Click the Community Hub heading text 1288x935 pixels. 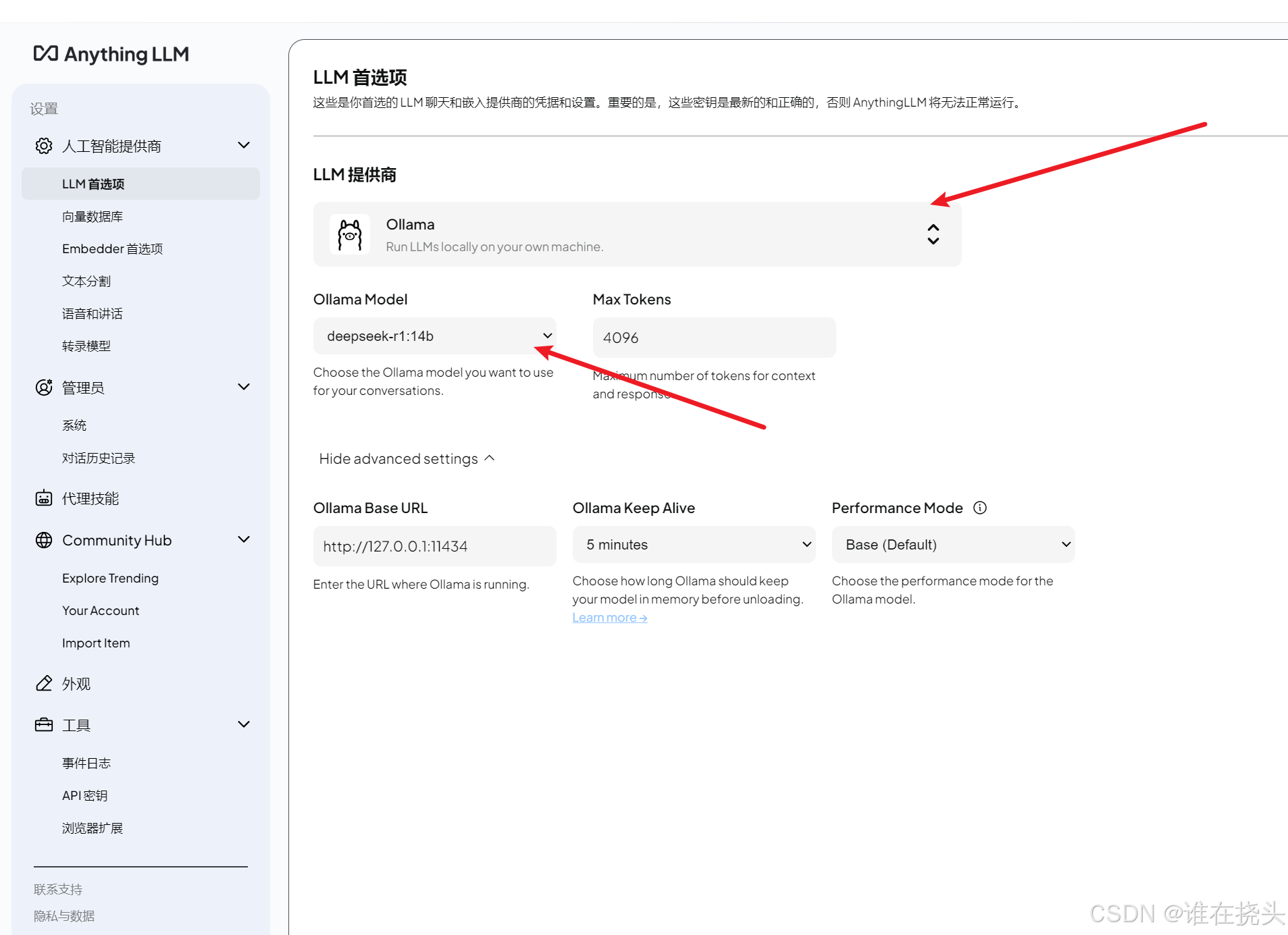[x=117, y=540]
